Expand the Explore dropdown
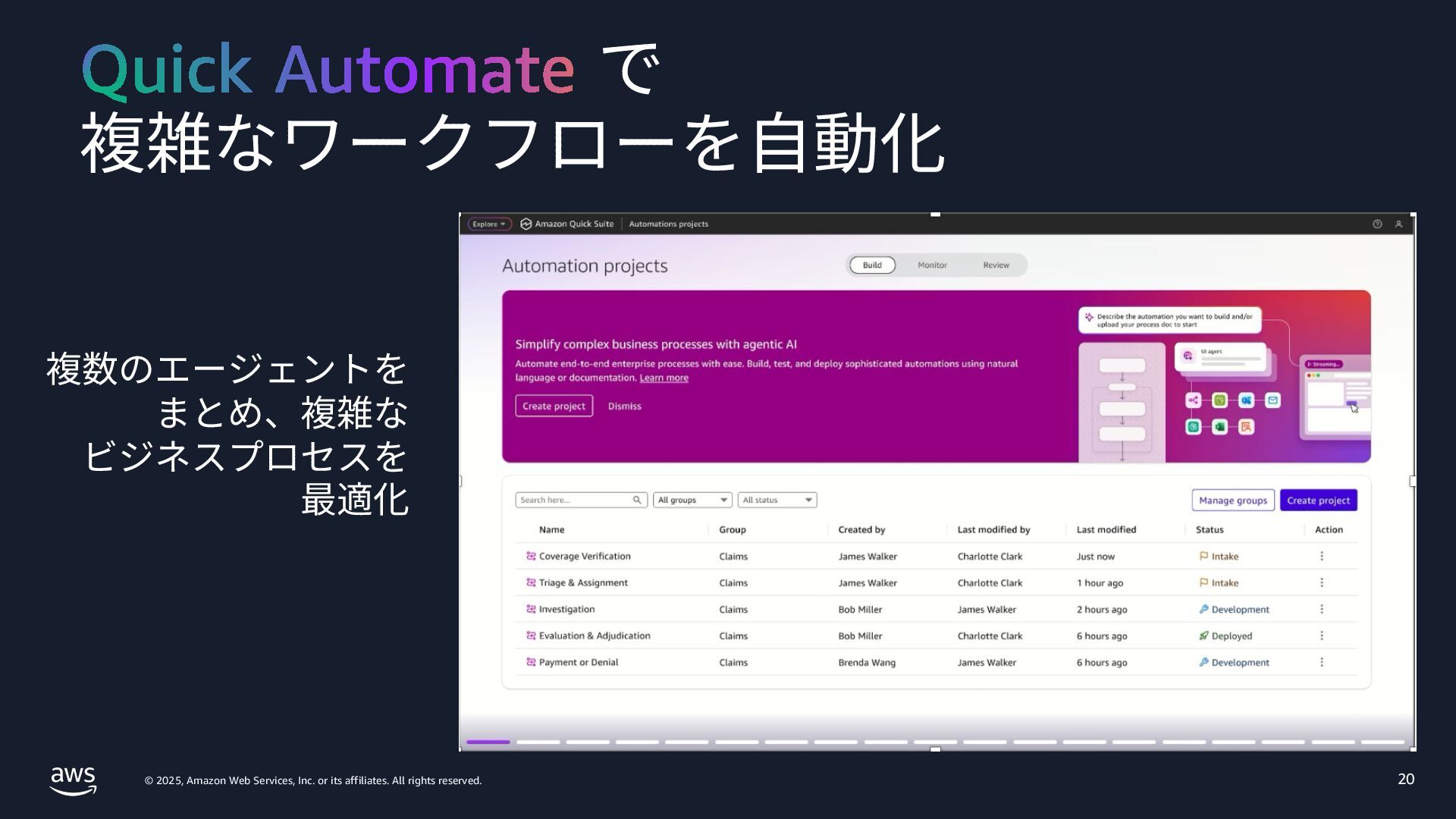This screenshot has height=819, width=1456. coord(489,224)
